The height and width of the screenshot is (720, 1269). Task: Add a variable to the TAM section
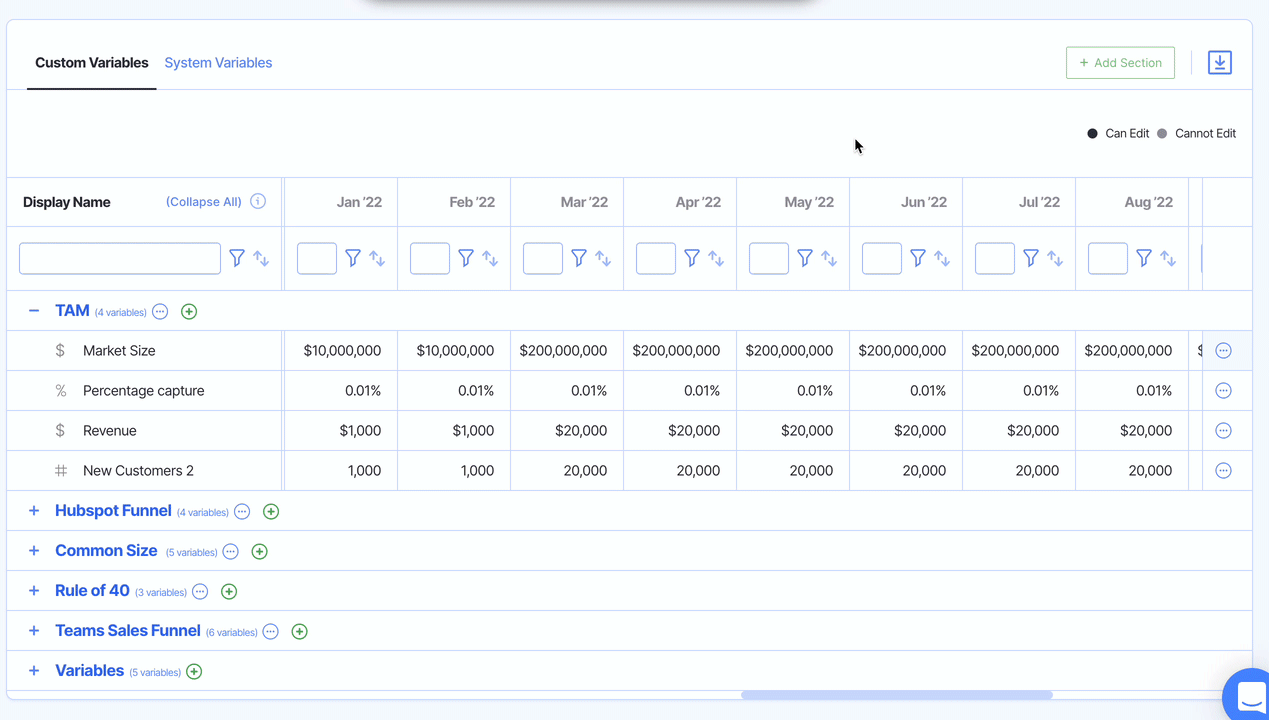189,312
